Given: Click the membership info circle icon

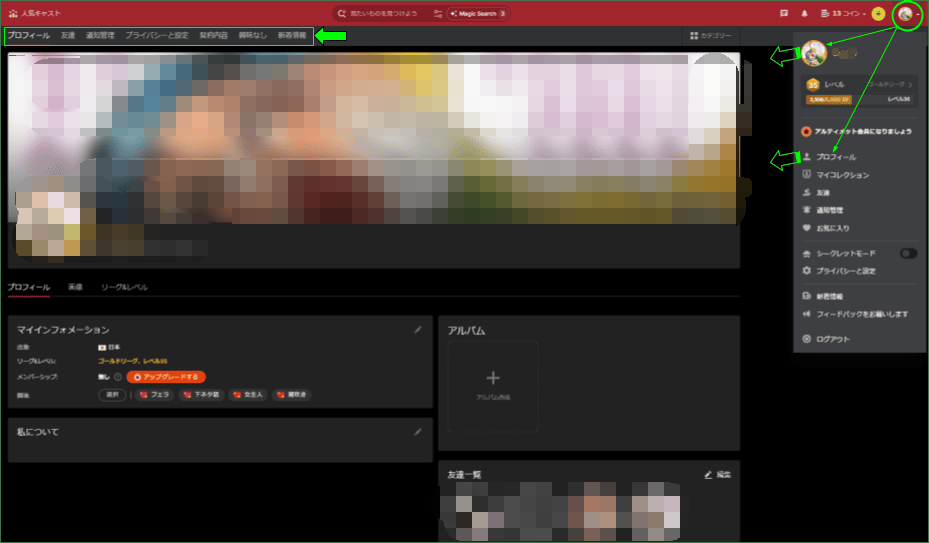Looking at the screenshot, I should (118, 377).
